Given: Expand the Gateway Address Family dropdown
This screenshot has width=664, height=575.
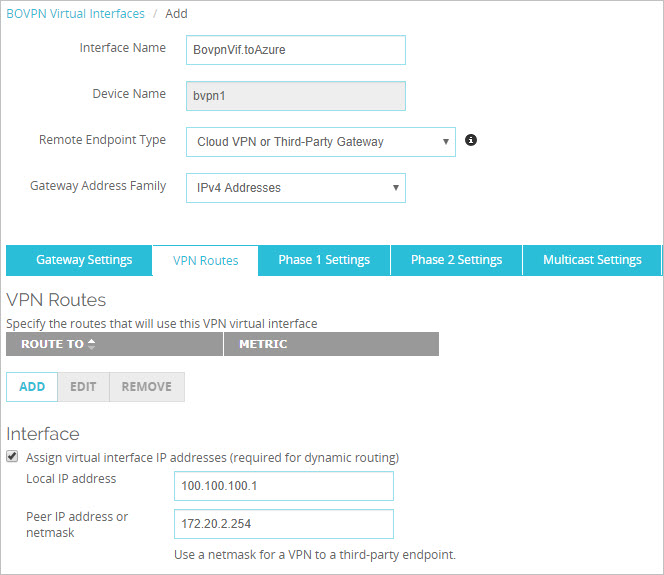Looking at the screenshot, I should (295, 188).
